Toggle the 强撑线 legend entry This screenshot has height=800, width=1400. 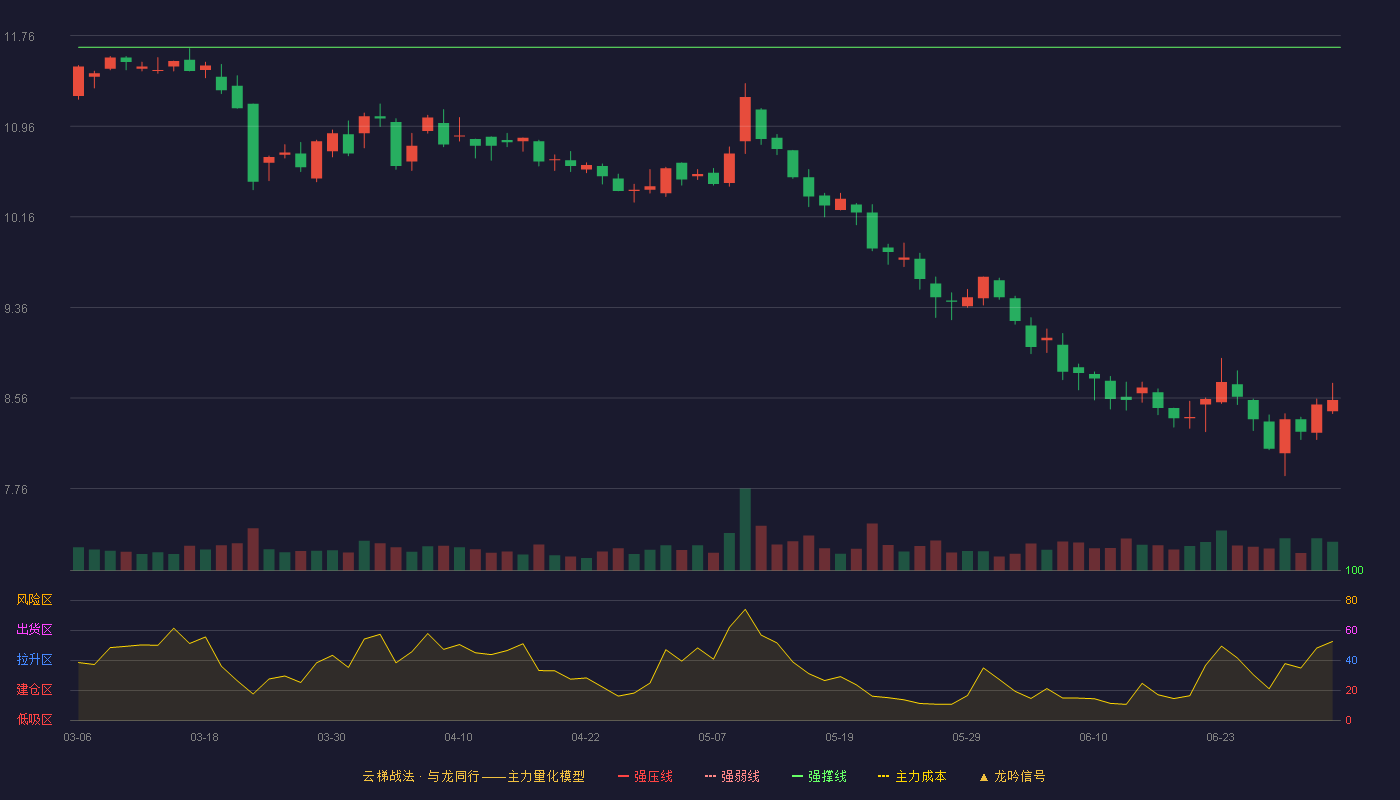click(x=819, y=776)
